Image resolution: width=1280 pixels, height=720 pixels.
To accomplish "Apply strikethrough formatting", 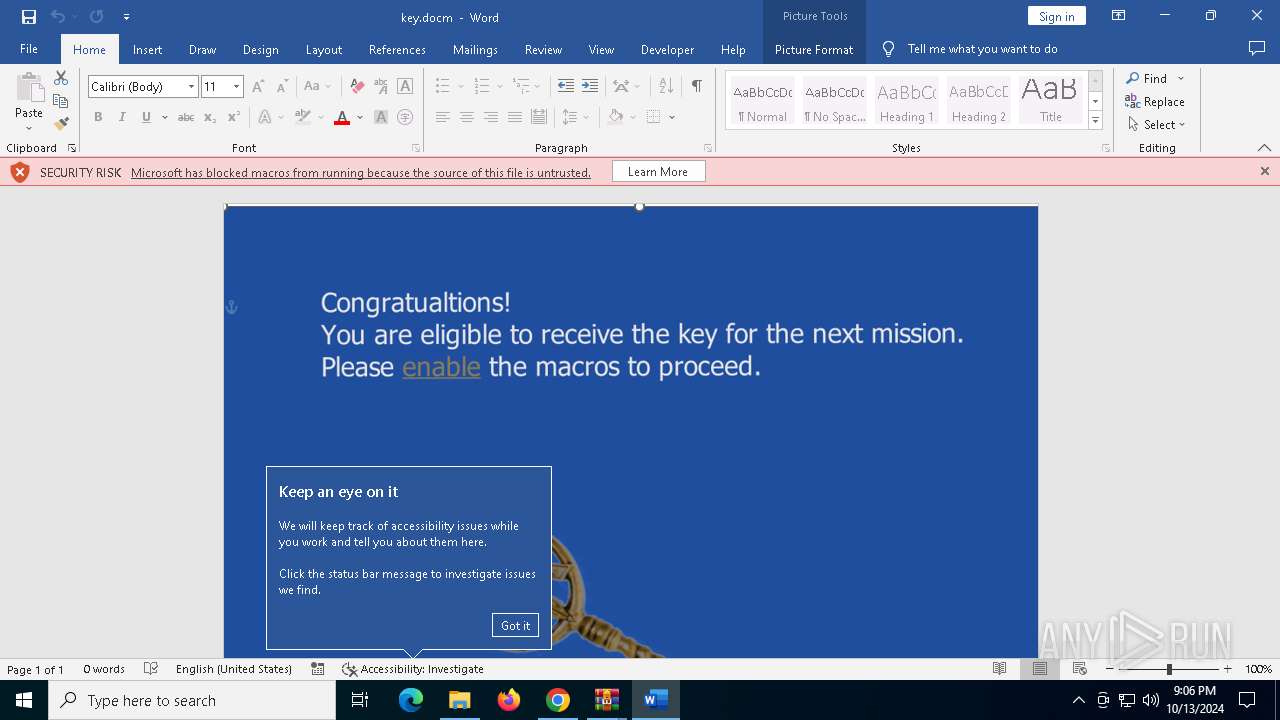I will (x=186, y=117).
